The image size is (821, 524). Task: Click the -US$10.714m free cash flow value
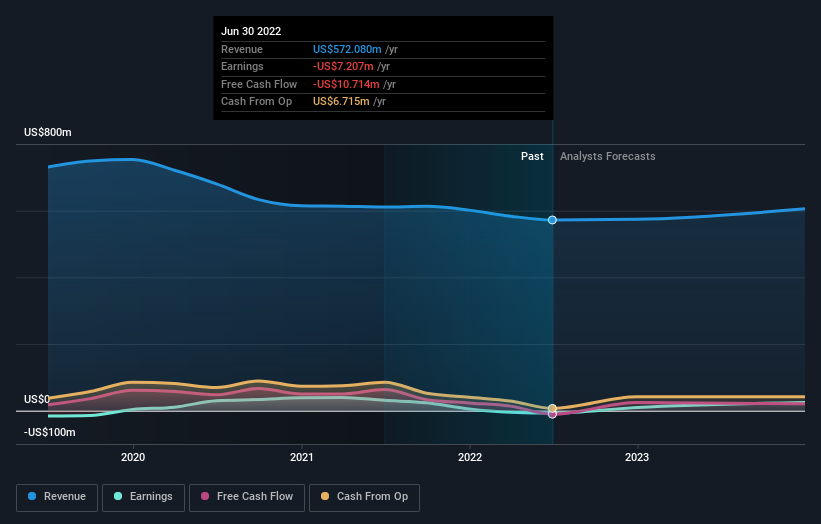click(346, 84)
